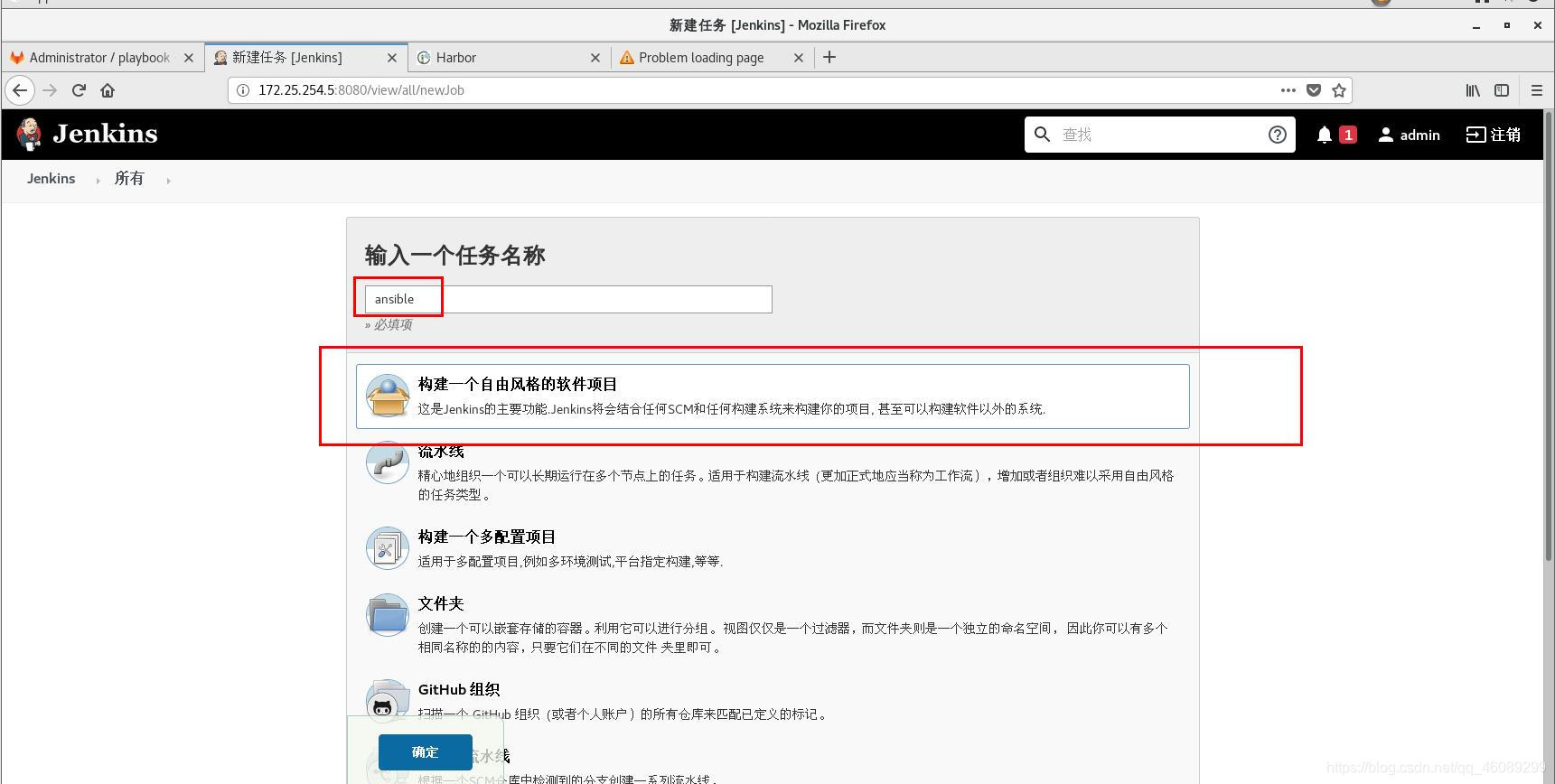
Task: Open the Firefox hamburger menu
Action: (1537, 90)
